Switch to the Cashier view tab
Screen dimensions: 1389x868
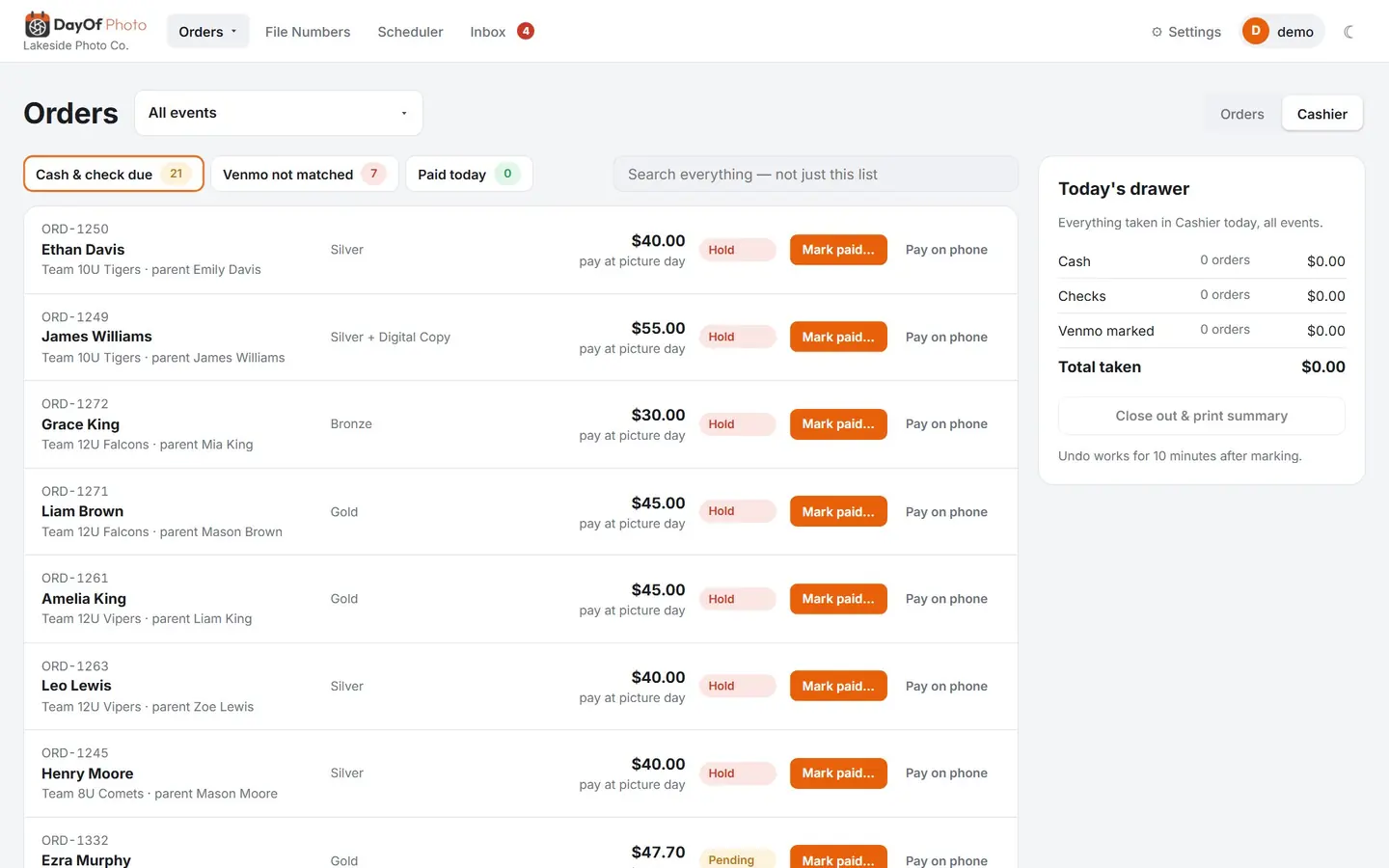coord(1321,114)
